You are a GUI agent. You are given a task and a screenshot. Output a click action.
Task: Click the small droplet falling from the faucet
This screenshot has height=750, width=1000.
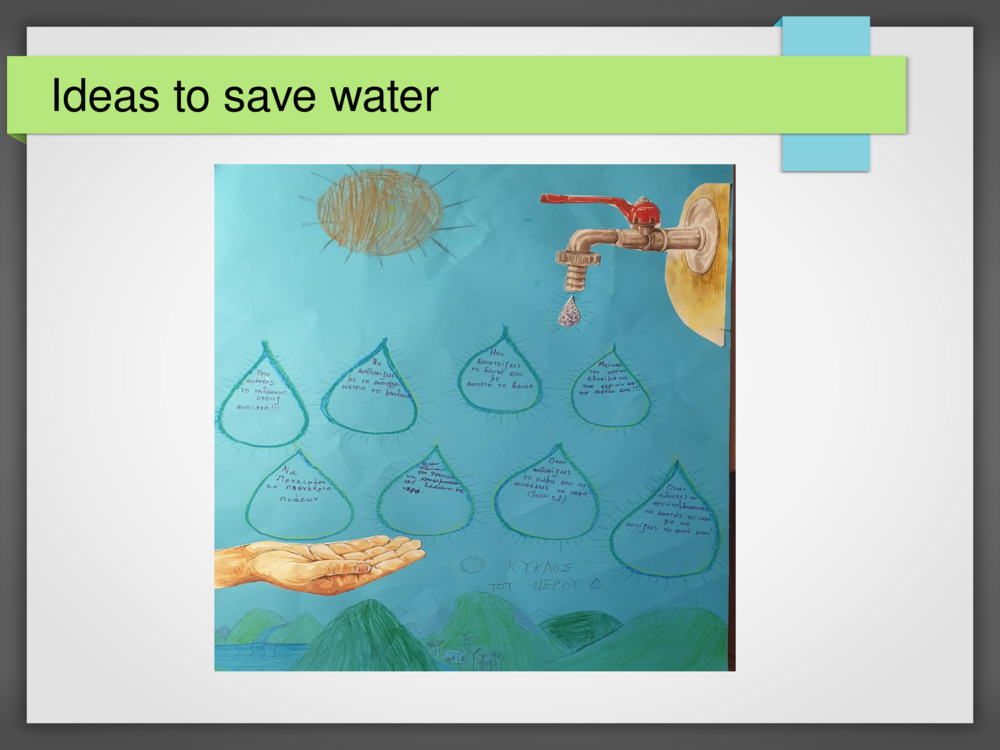tap(570, 311)
